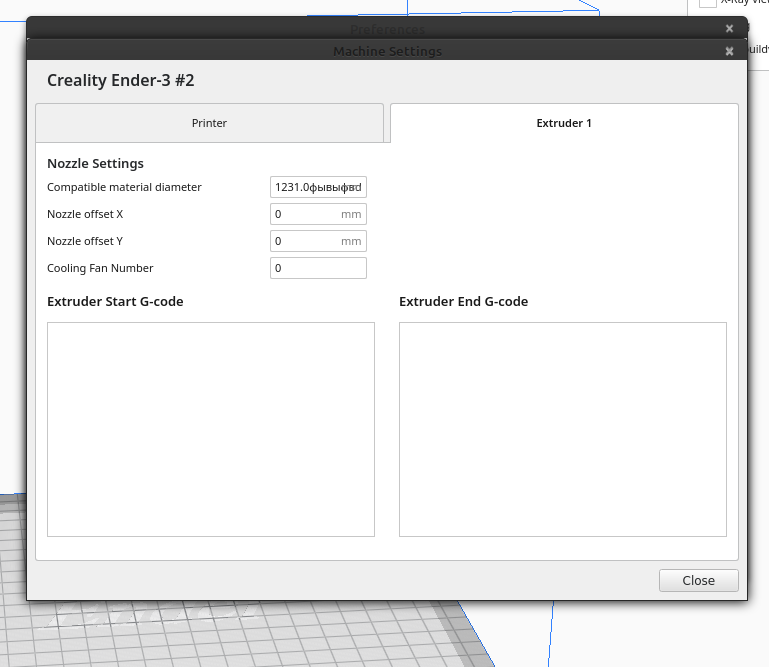Click the Creality Ender-3 #2 heading
This screenshot has height=667, width=769.
pos(120,80)
